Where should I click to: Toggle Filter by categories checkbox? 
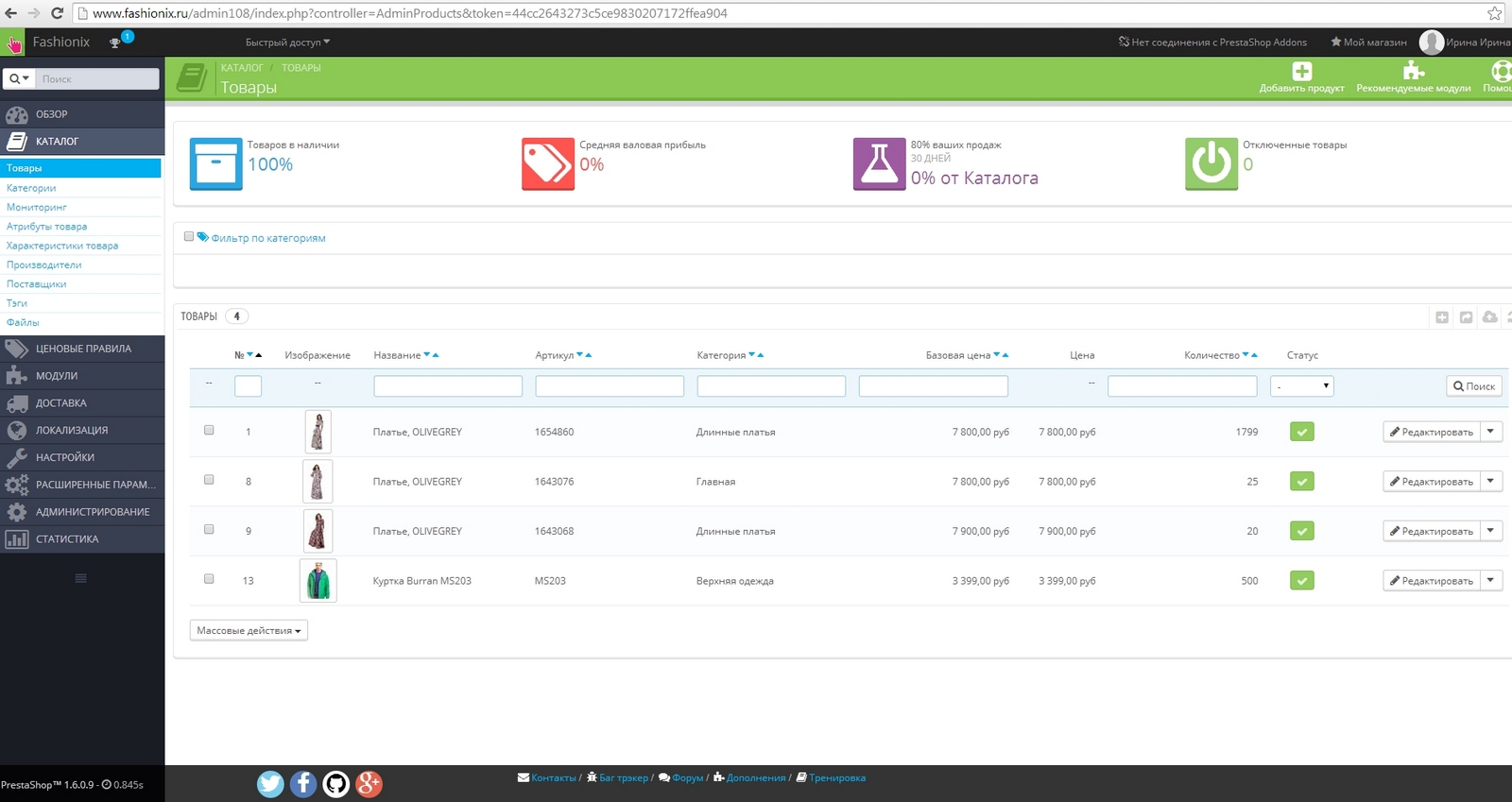(189, 236)
